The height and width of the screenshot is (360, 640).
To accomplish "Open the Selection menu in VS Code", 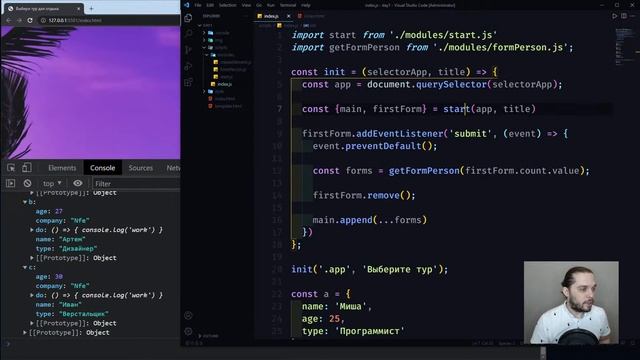I will coord(227,5).
